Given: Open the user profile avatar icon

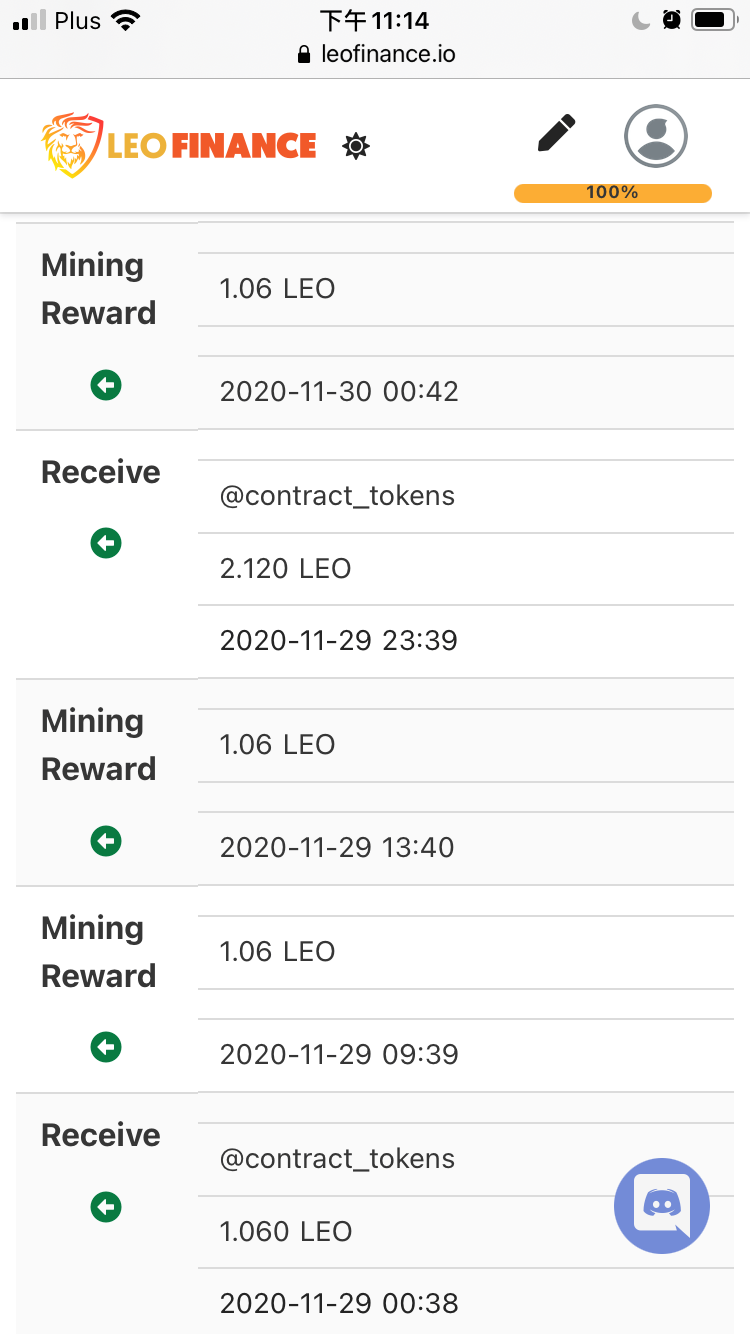Looking at the screenshot, I should 656,136.
